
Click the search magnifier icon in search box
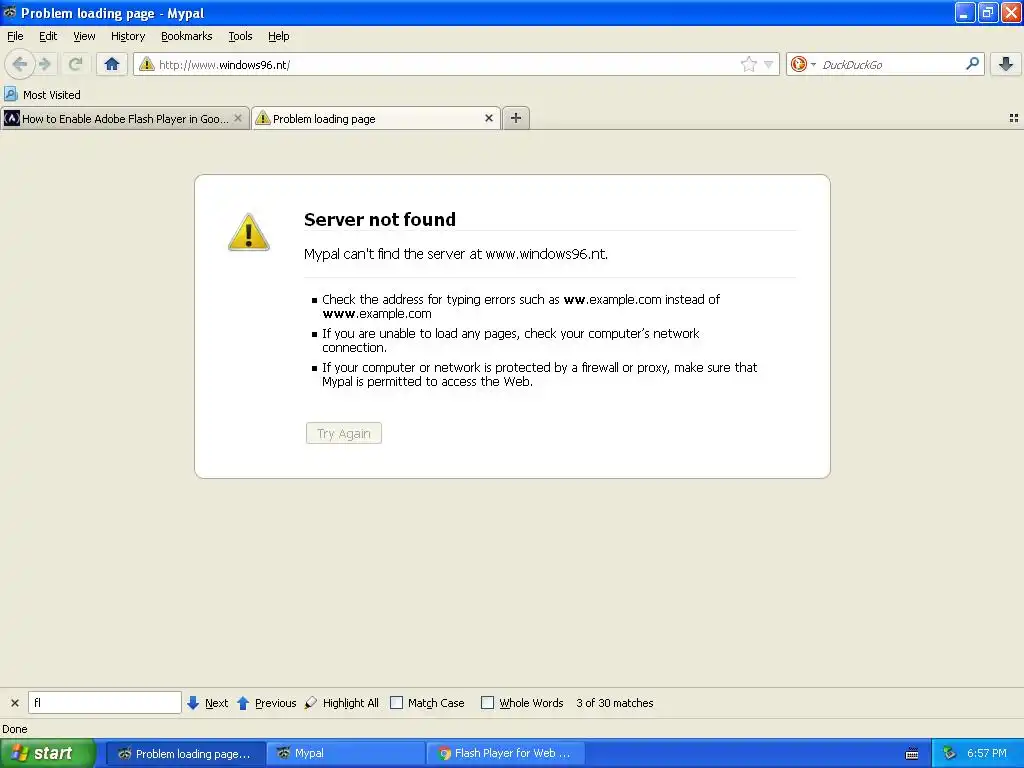pyautogui.click(x=972, y=63)
